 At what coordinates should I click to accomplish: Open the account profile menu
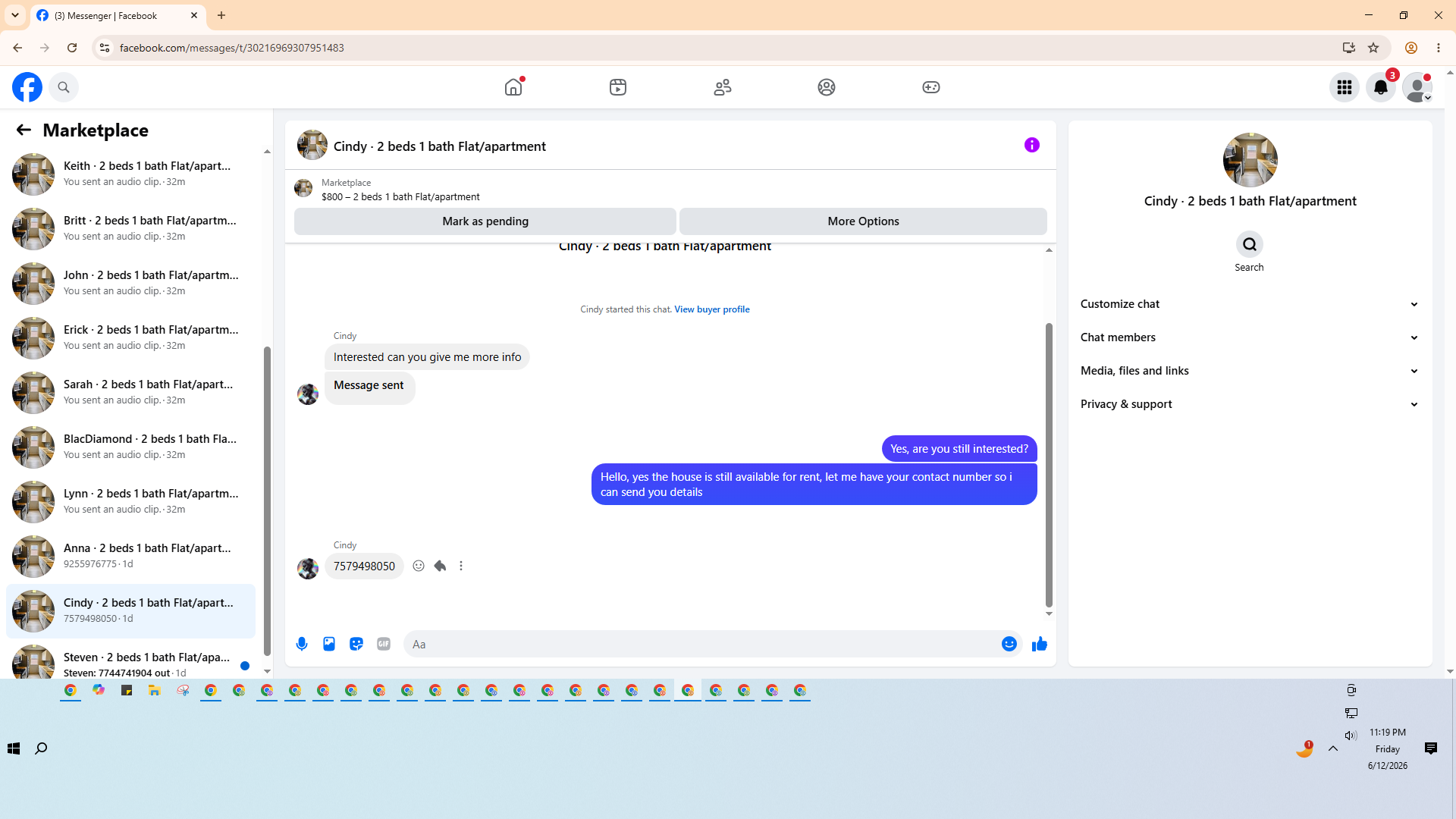click(x=1417, y=87)
